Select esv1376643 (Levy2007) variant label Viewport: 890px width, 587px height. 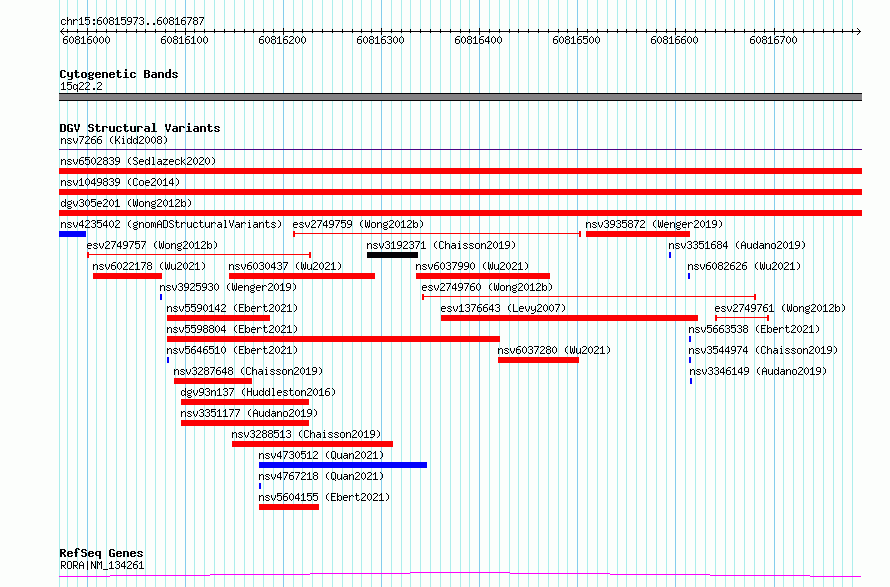503,308
